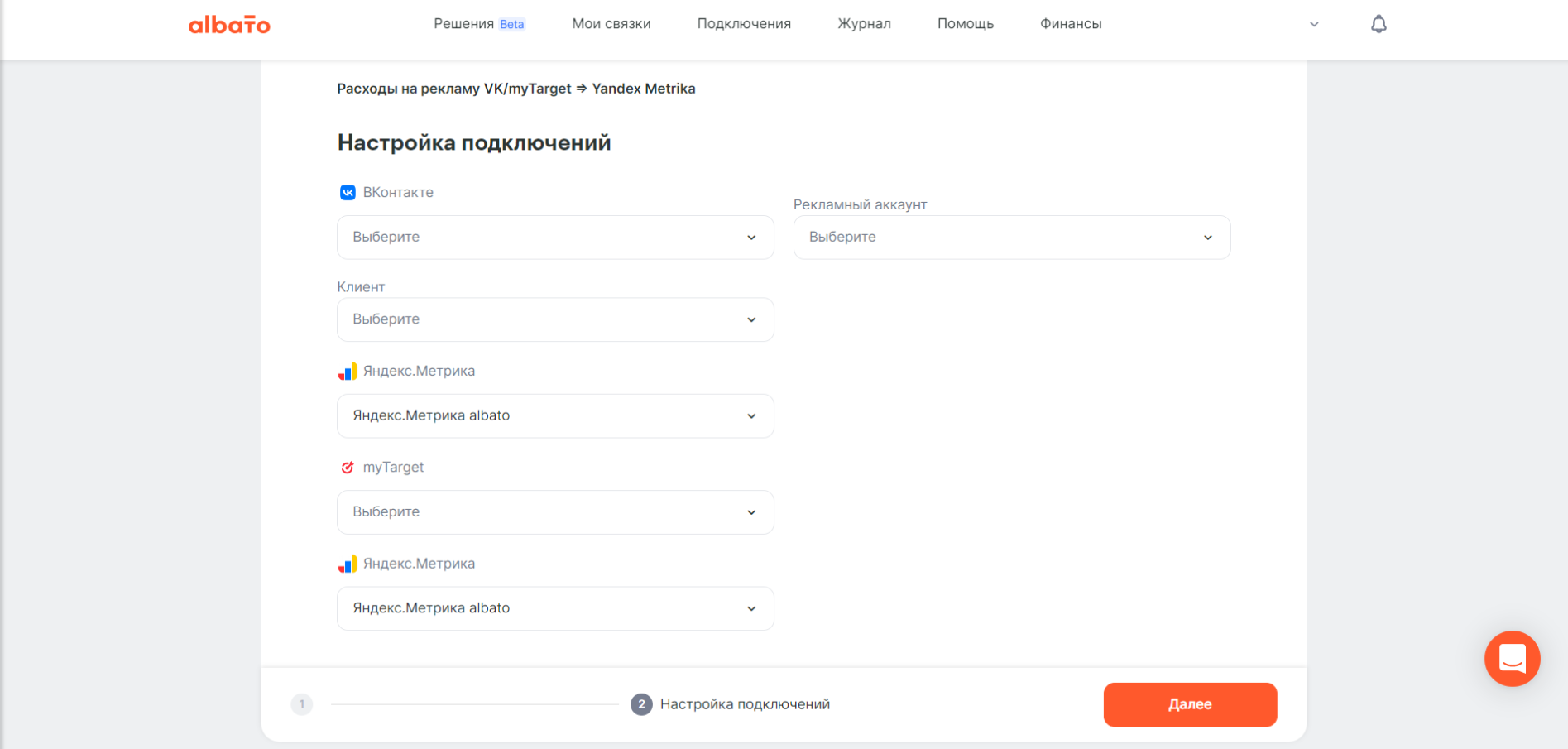Click the arrow icon in the breadcrumb title
Screen dimensions: 1568x749
click(583, 89)
